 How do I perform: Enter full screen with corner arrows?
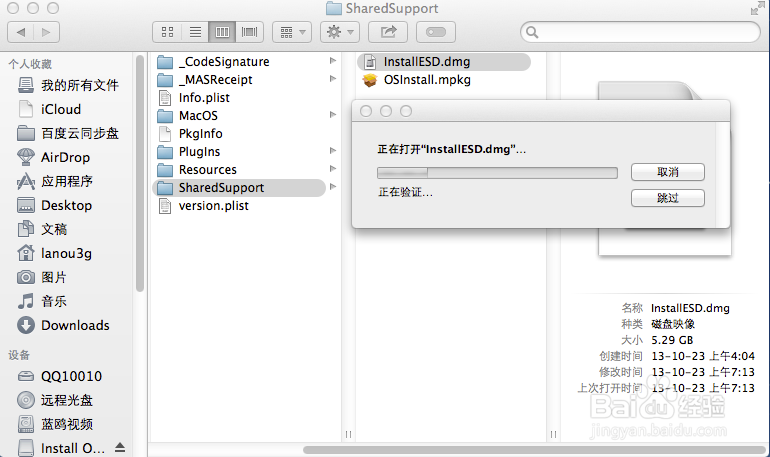click(757, 8)
